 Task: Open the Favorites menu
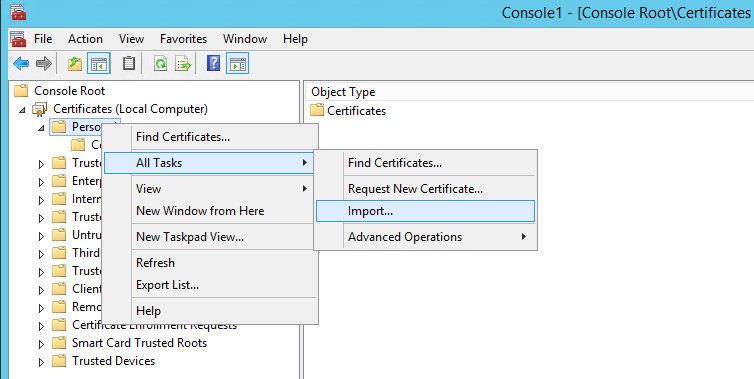183,38
